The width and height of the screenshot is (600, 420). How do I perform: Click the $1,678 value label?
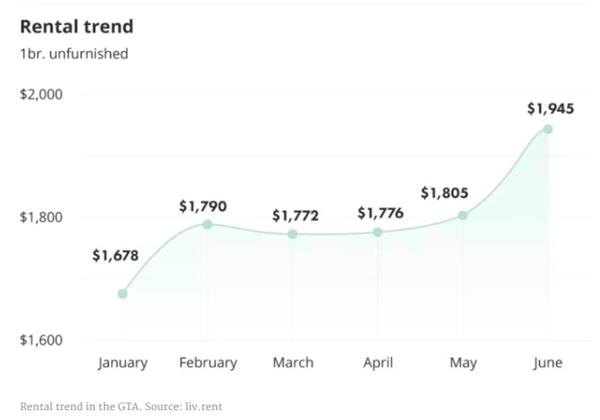coord(117,256)
